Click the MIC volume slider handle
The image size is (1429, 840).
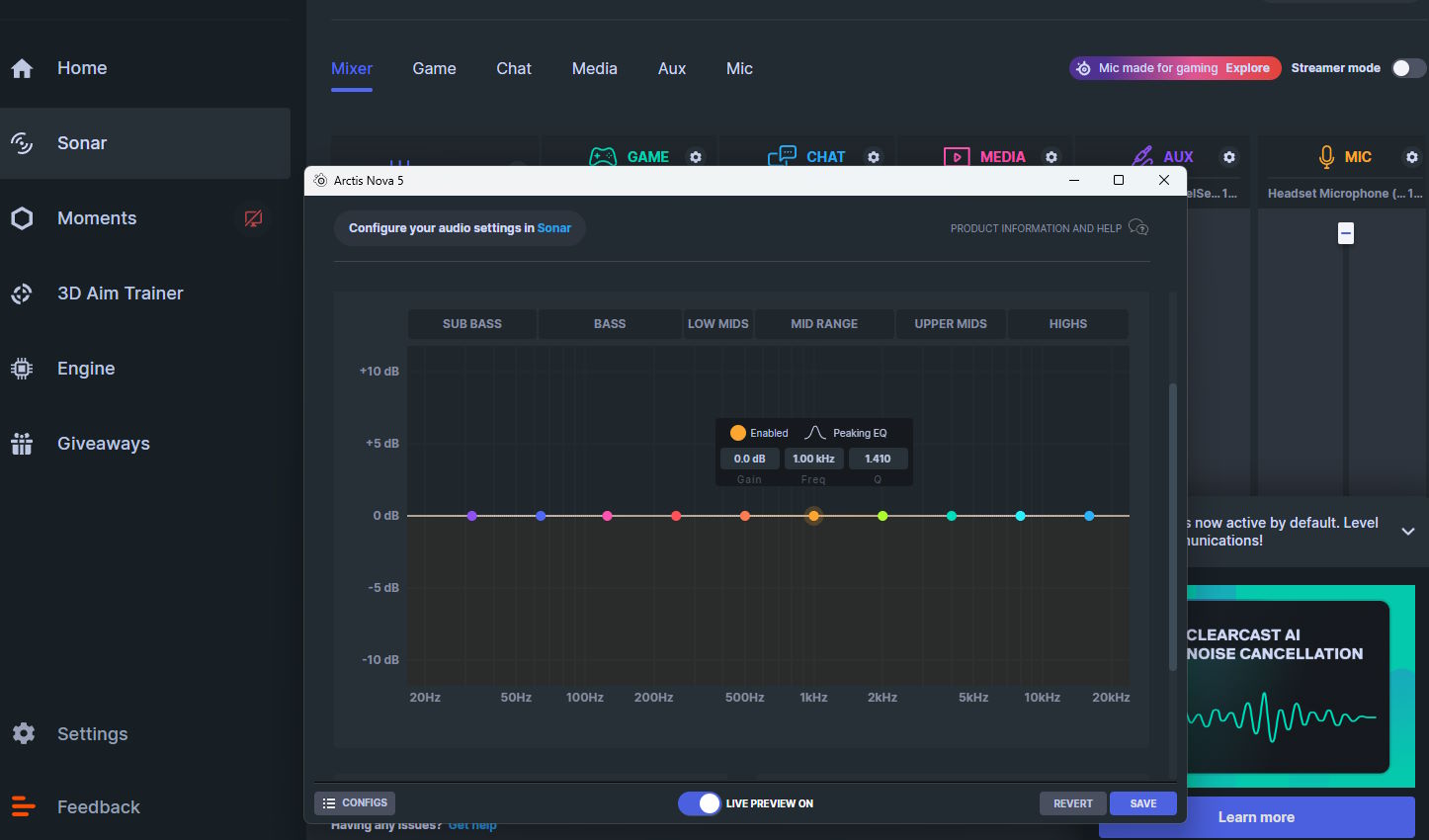click(1345, 233)
